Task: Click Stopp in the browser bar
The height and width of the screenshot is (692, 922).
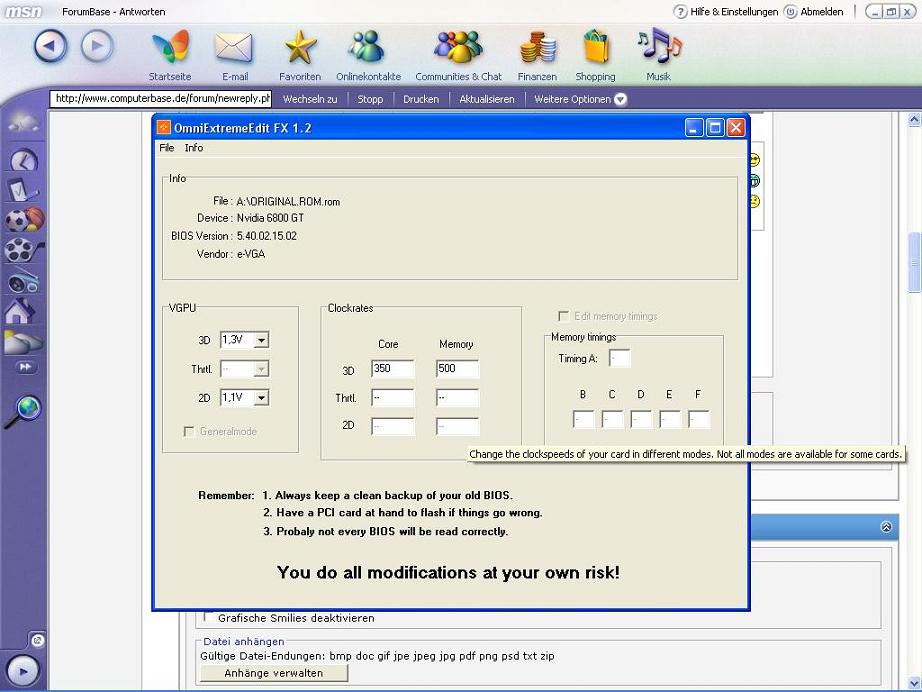Action: 370,99
